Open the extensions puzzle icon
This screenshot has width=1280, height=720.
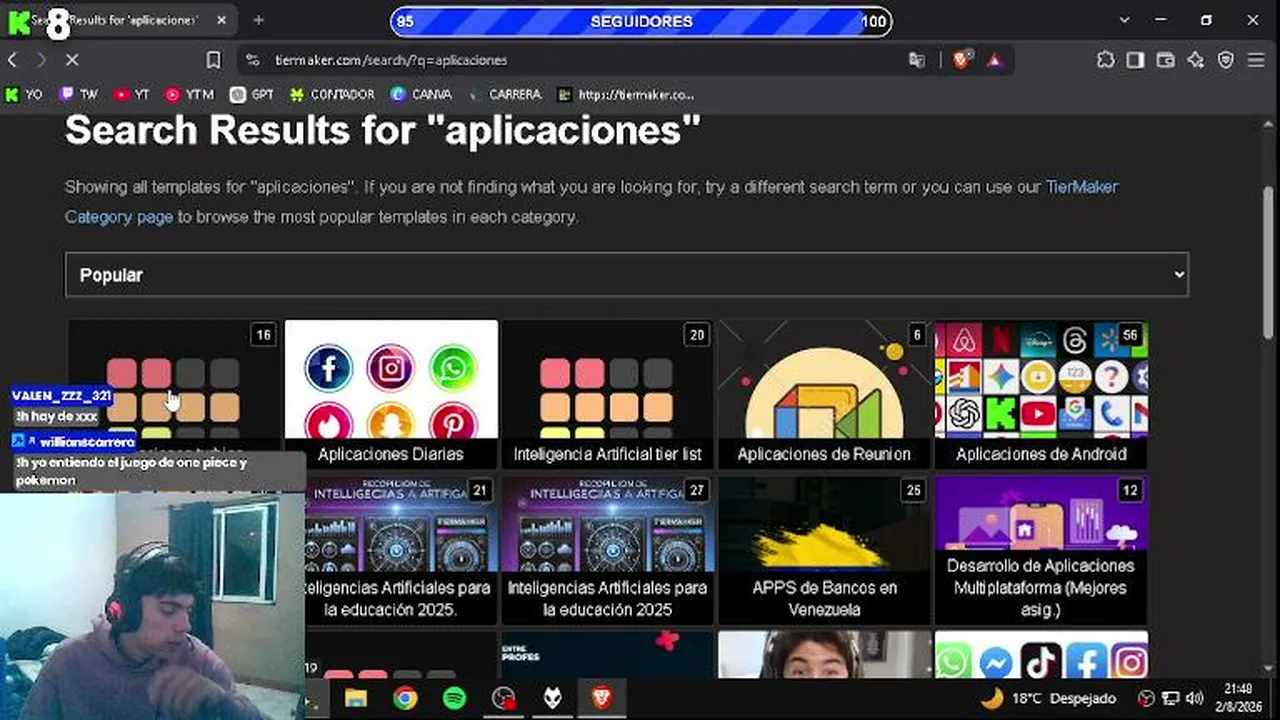click(x=1105, y=60)
